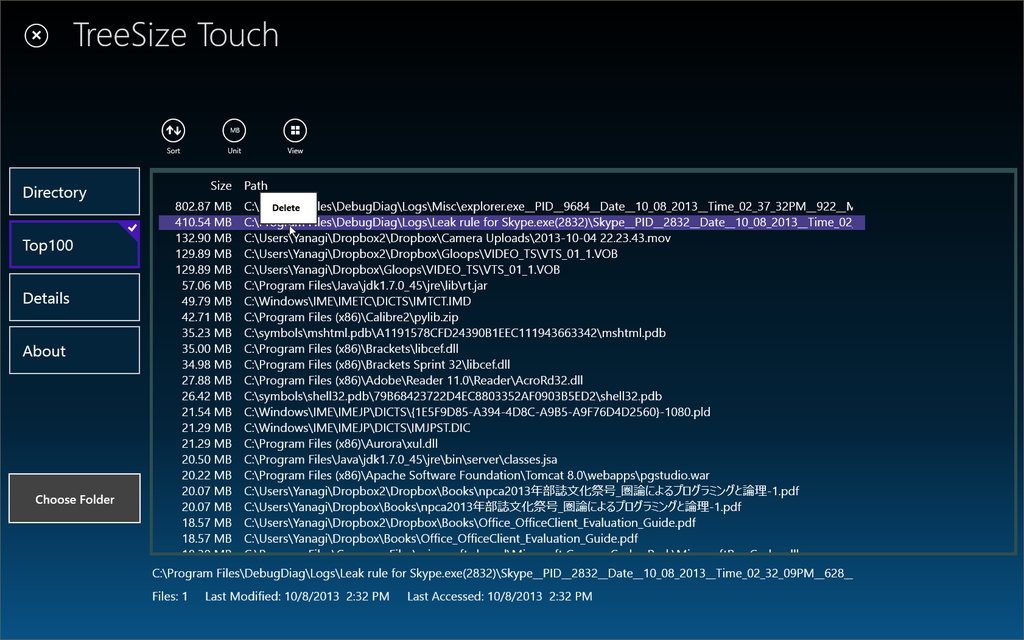This screenshot has height=640, width=1024.
Task: Select the IMJPST.DIC file row
Action: [511, 428]
